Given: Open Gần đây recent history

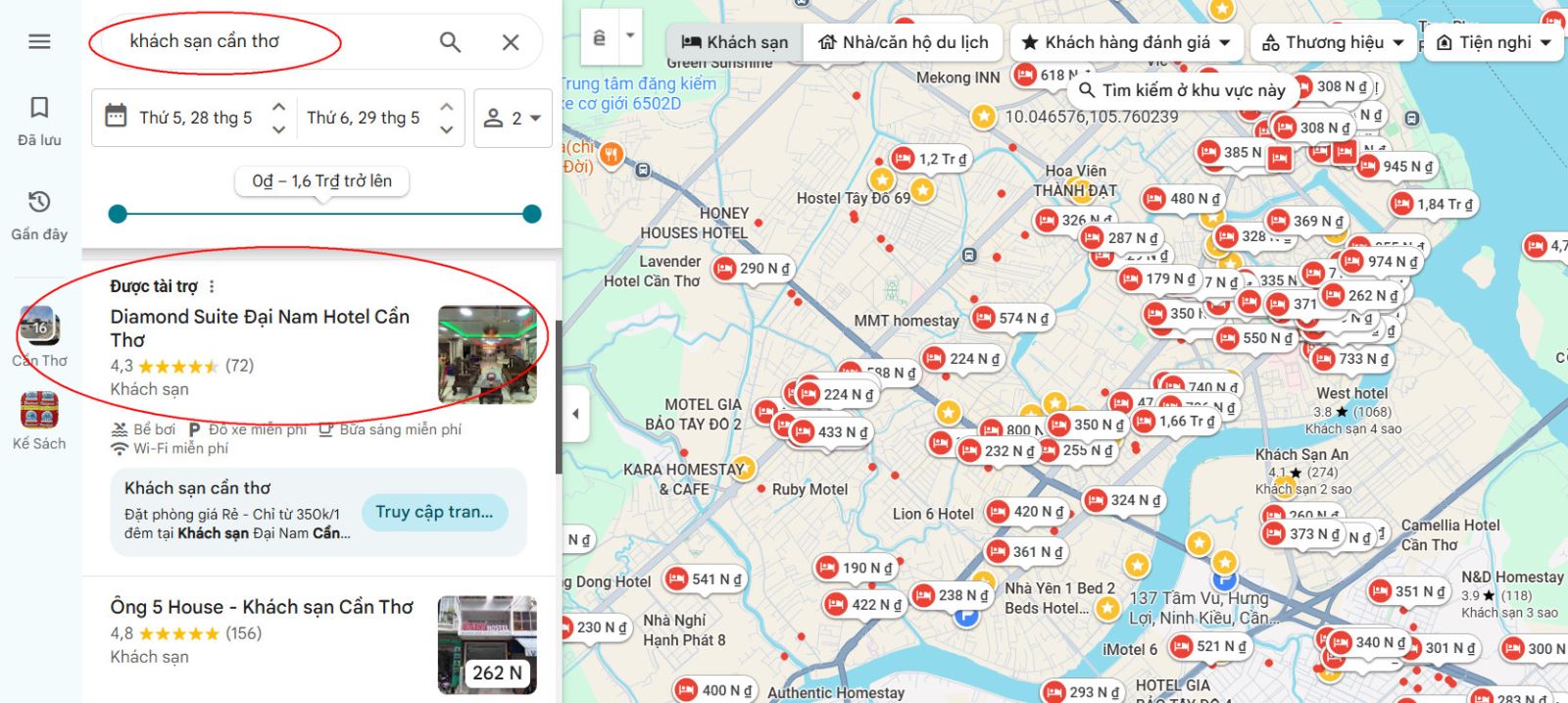Looking at the screenshot, I should click(39, 215).
